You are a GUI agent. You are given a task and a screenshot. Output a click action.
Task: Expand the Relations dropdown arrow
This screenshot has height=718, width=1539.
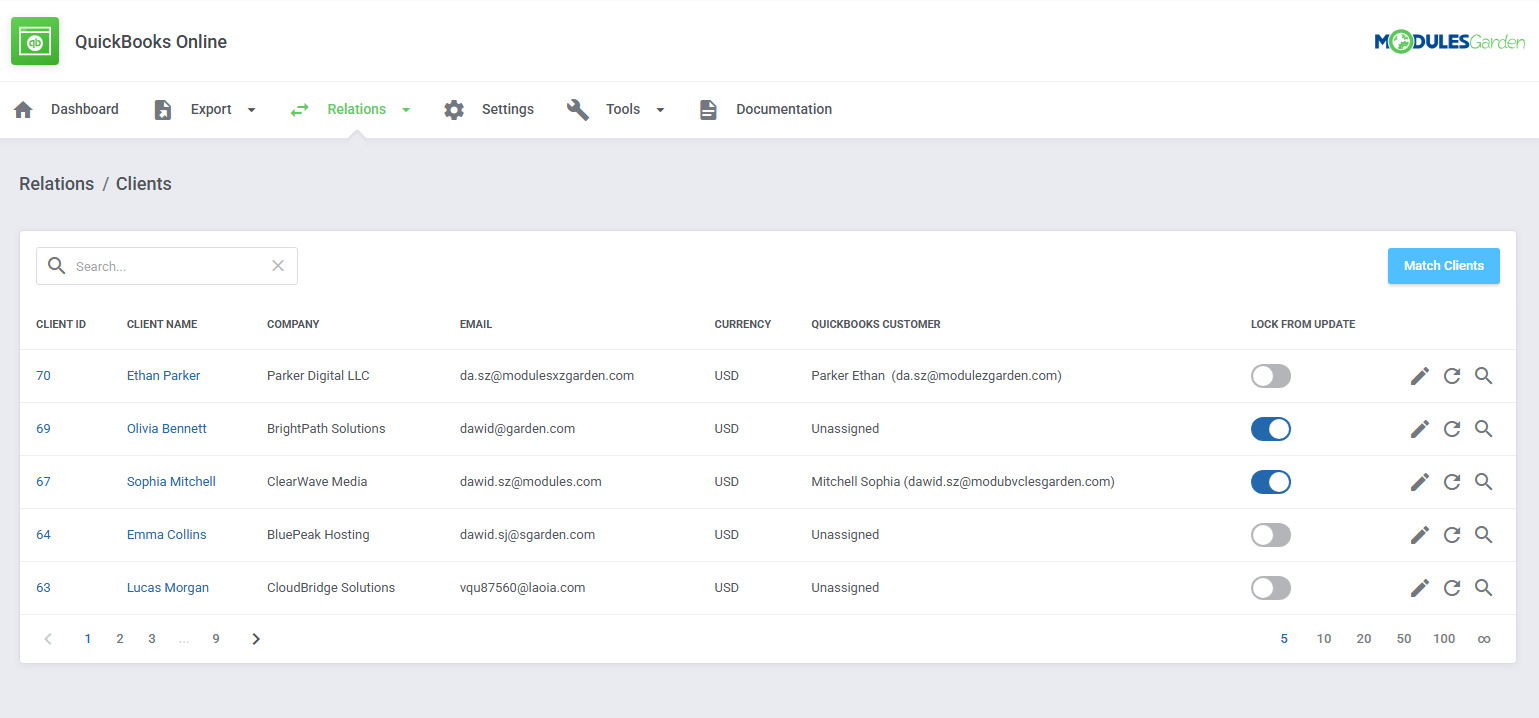coord(406,110)
